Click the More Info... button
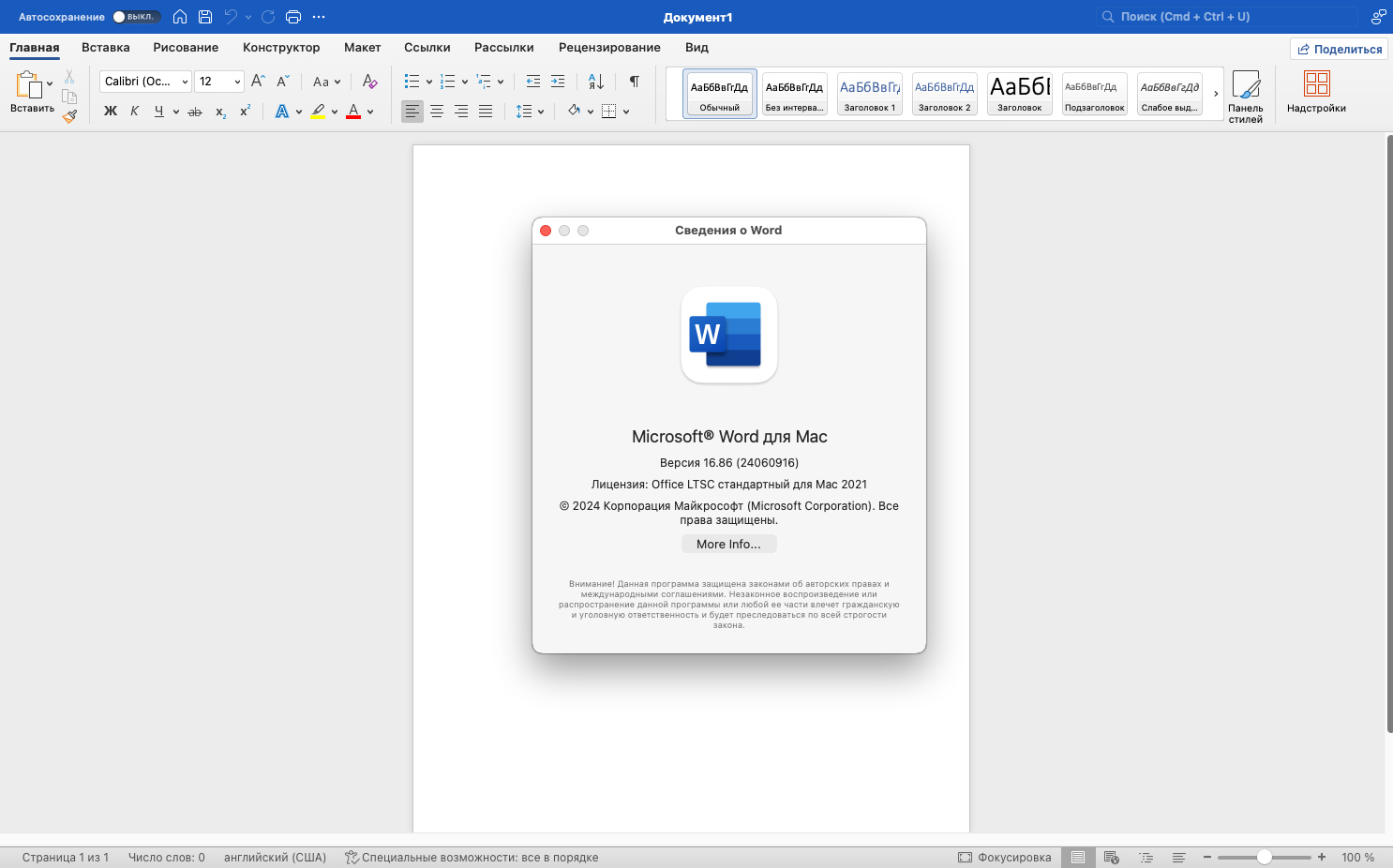Screen dimensions: 1393x868 (x=728, y=545)
